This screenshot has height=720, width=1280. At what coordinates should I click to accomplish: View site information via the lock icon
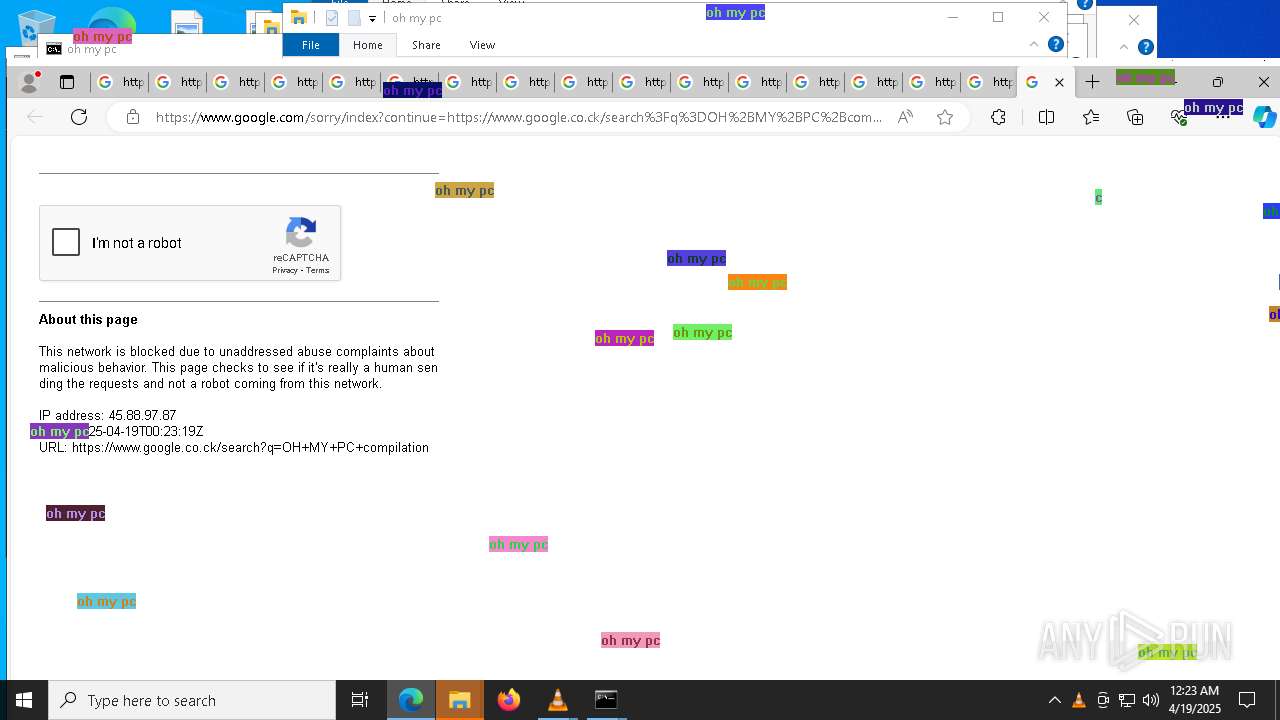tap(132, 117)
